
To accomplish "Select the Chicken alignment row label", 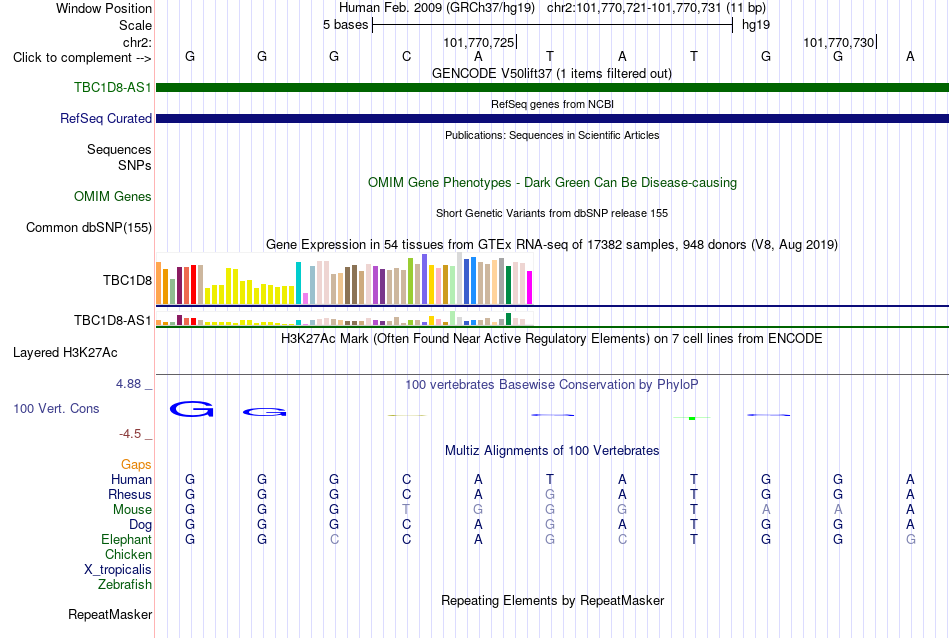I will tap(128, 554).
